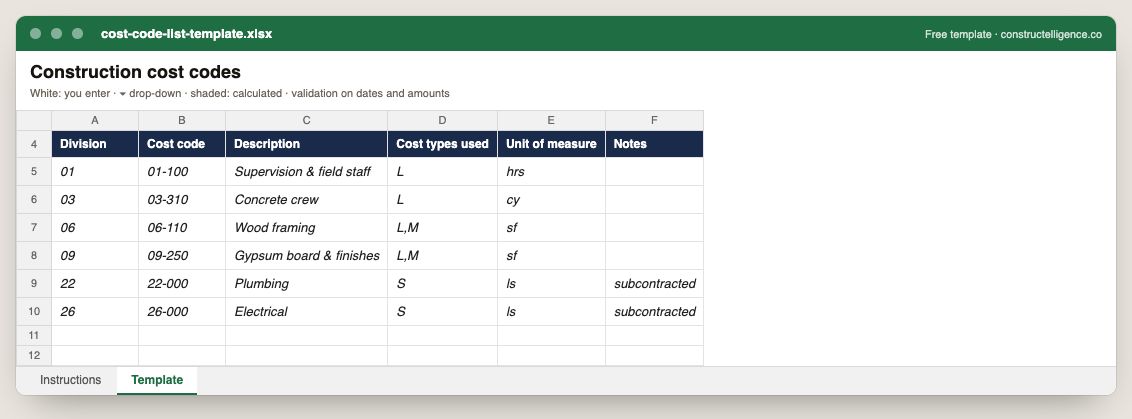This screenshot has height=419, width=1132.
Task: Click the Electrical description cell
Action: 306,311
